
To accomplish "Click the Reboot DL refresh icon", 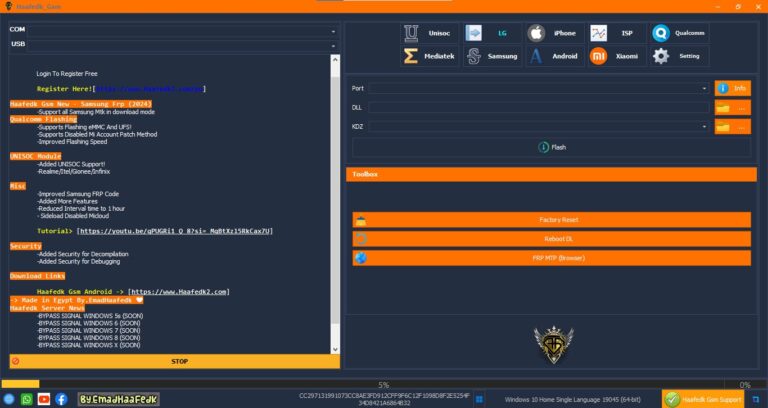I will tap(361, 239).
